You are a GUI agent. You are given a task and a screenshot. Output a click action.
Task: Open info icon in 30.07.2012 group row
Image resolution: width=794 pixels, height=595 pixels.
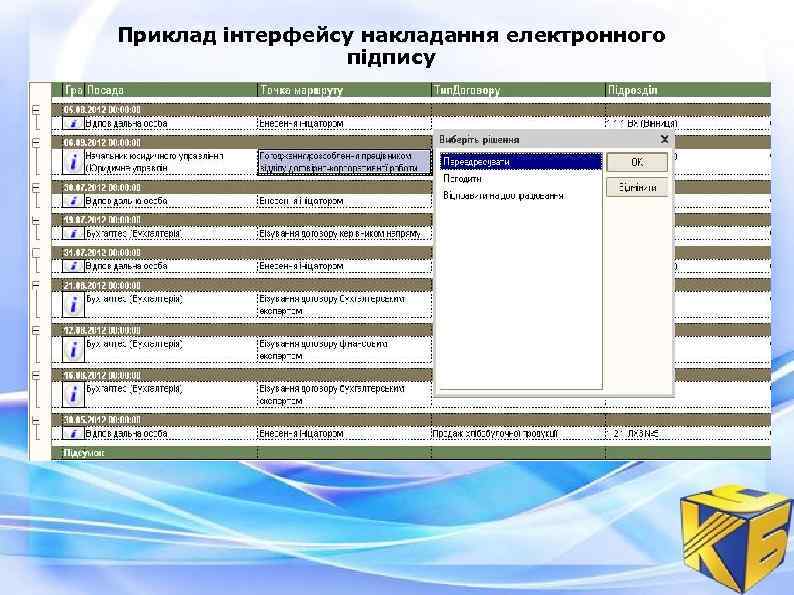click(73, 201)
